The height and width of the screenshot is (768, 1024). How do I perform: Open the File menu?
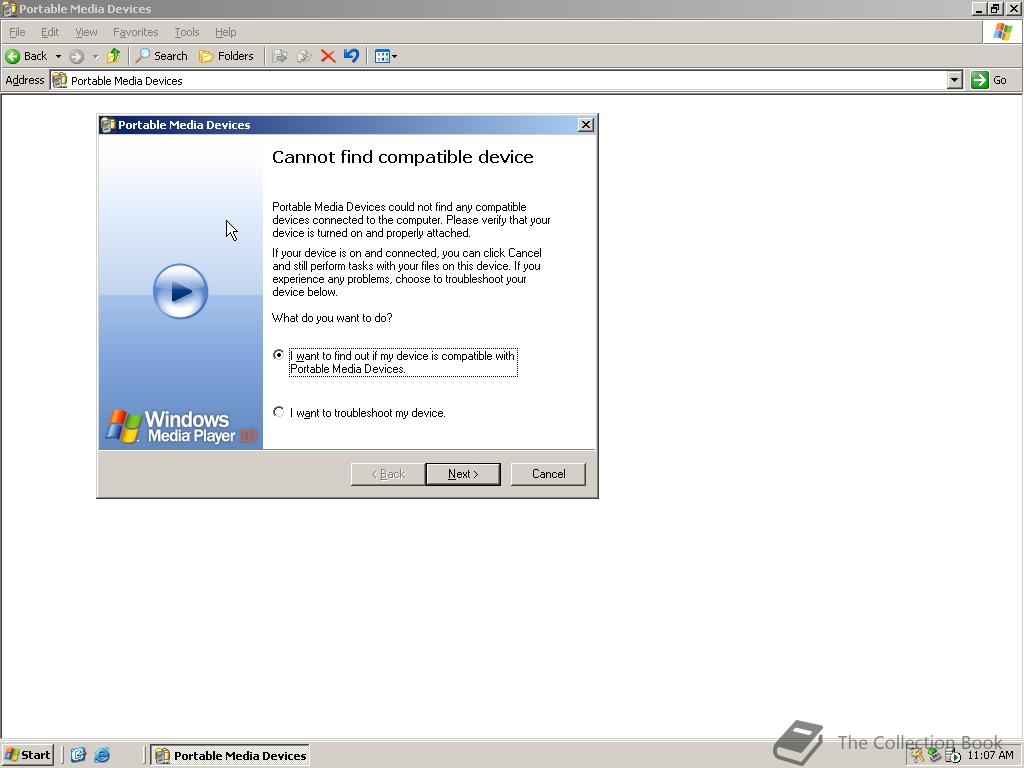[17, 32]
